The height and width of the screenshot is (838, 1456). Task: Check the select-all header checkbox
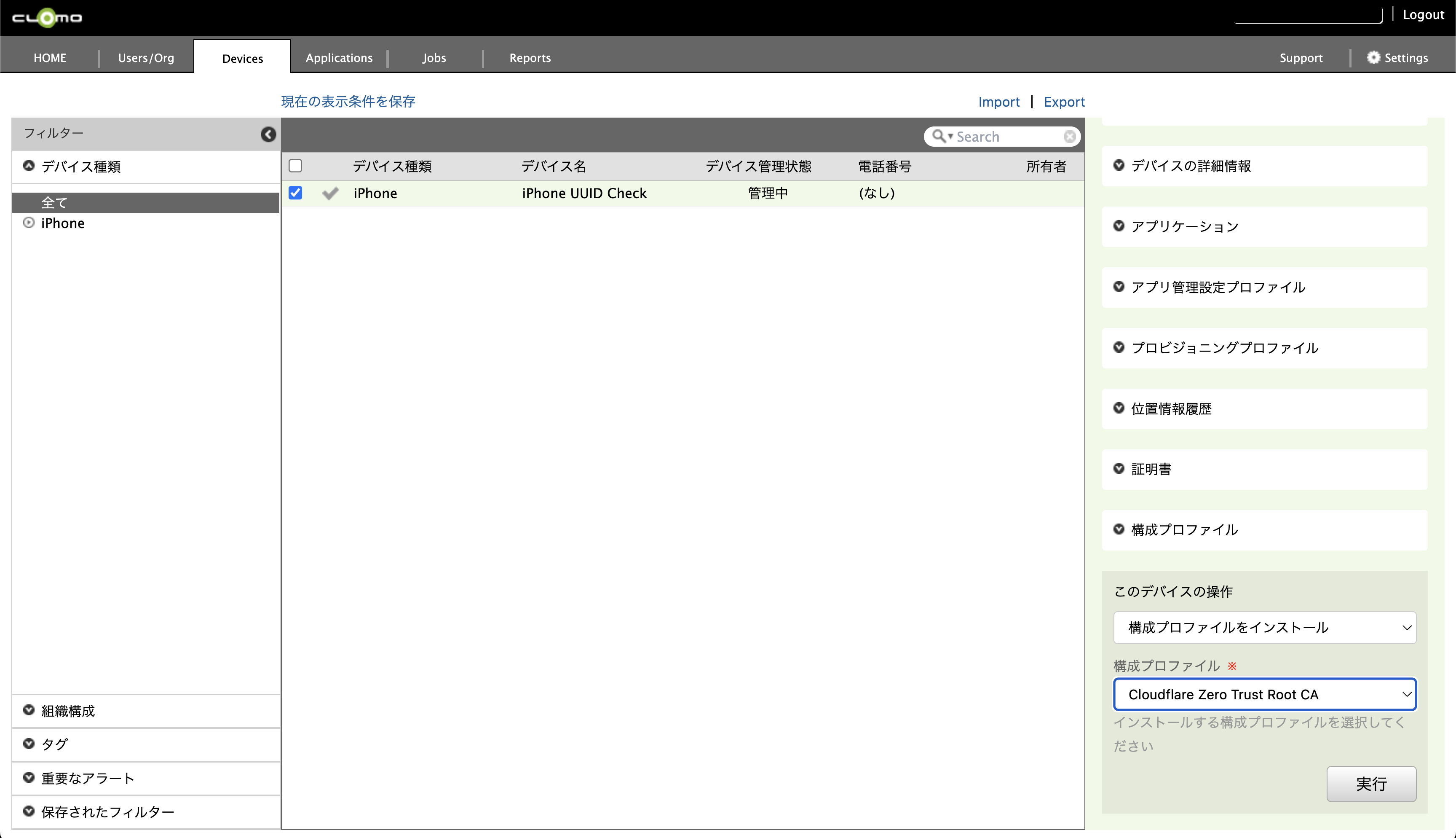click(296, 166)
